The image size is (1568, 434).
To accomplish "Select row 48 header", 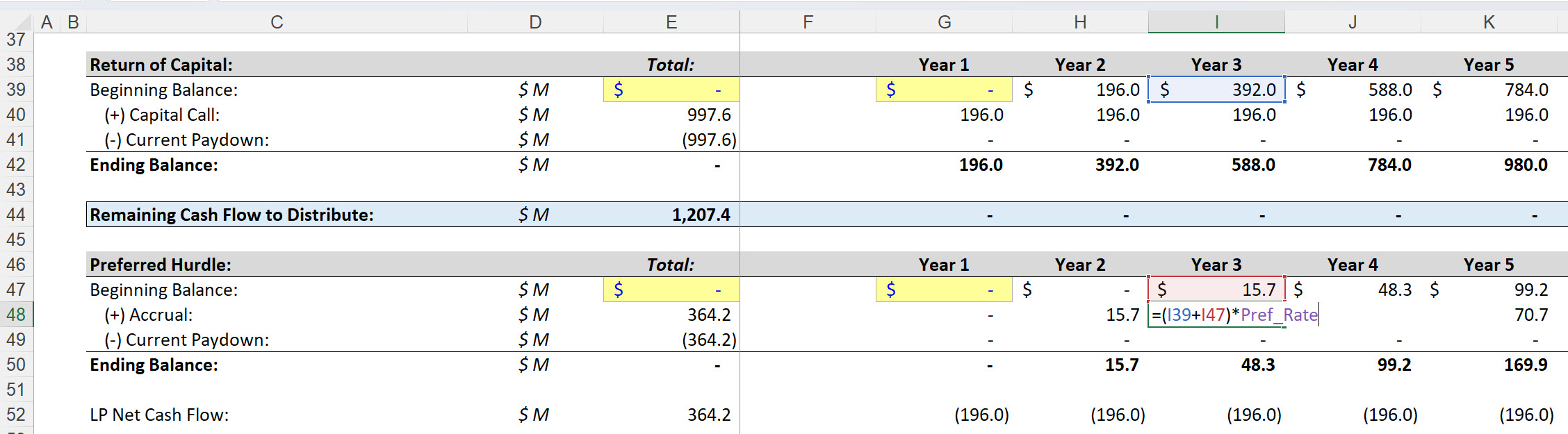I will (16, 315).
